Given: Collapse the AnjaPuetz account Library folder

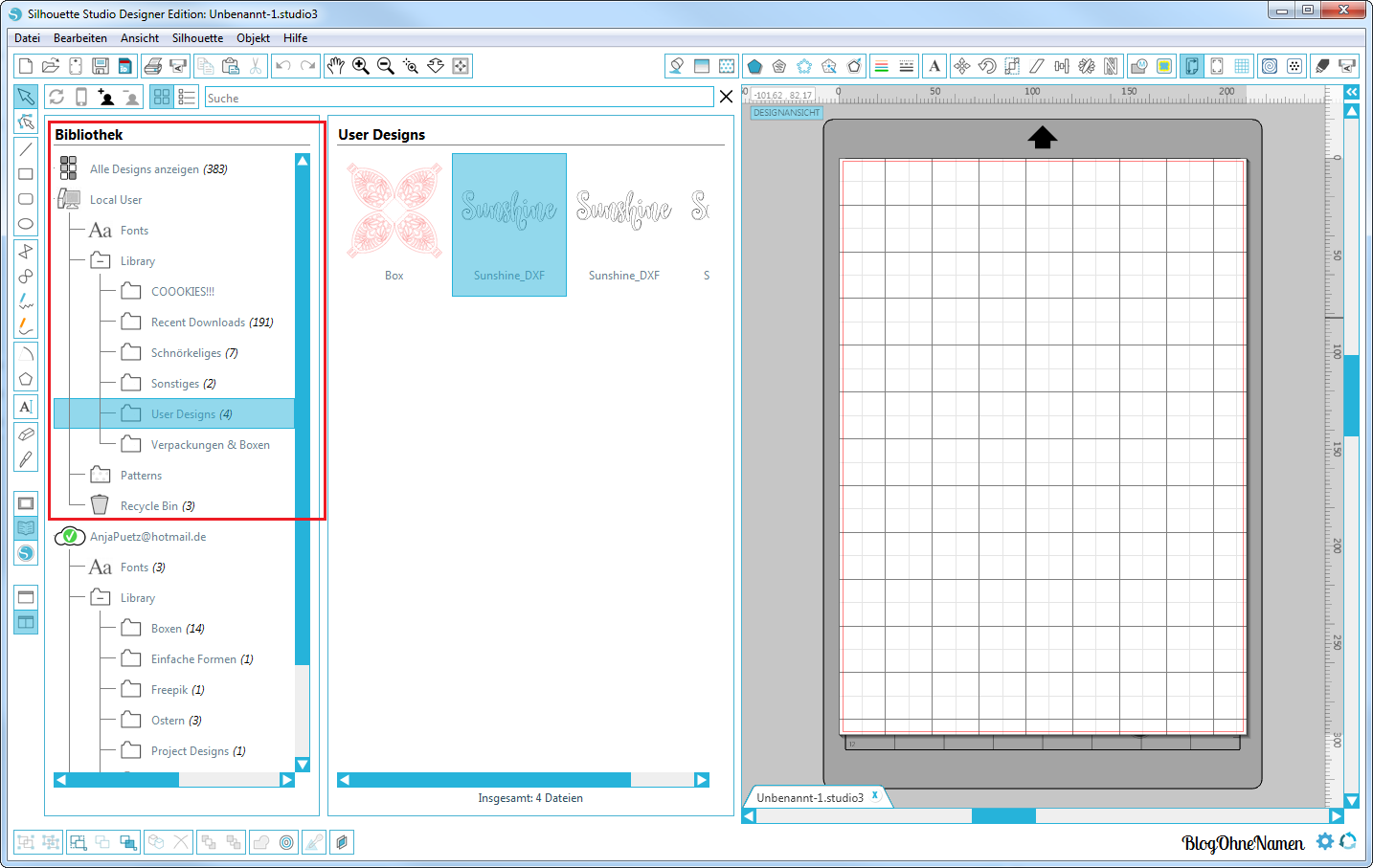Looking at the screenshot, I should pos(101,597).
